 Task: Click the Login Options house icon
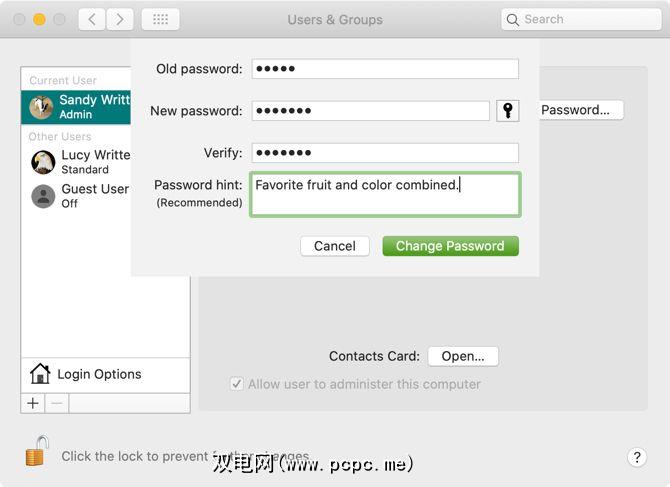[40, 374]
